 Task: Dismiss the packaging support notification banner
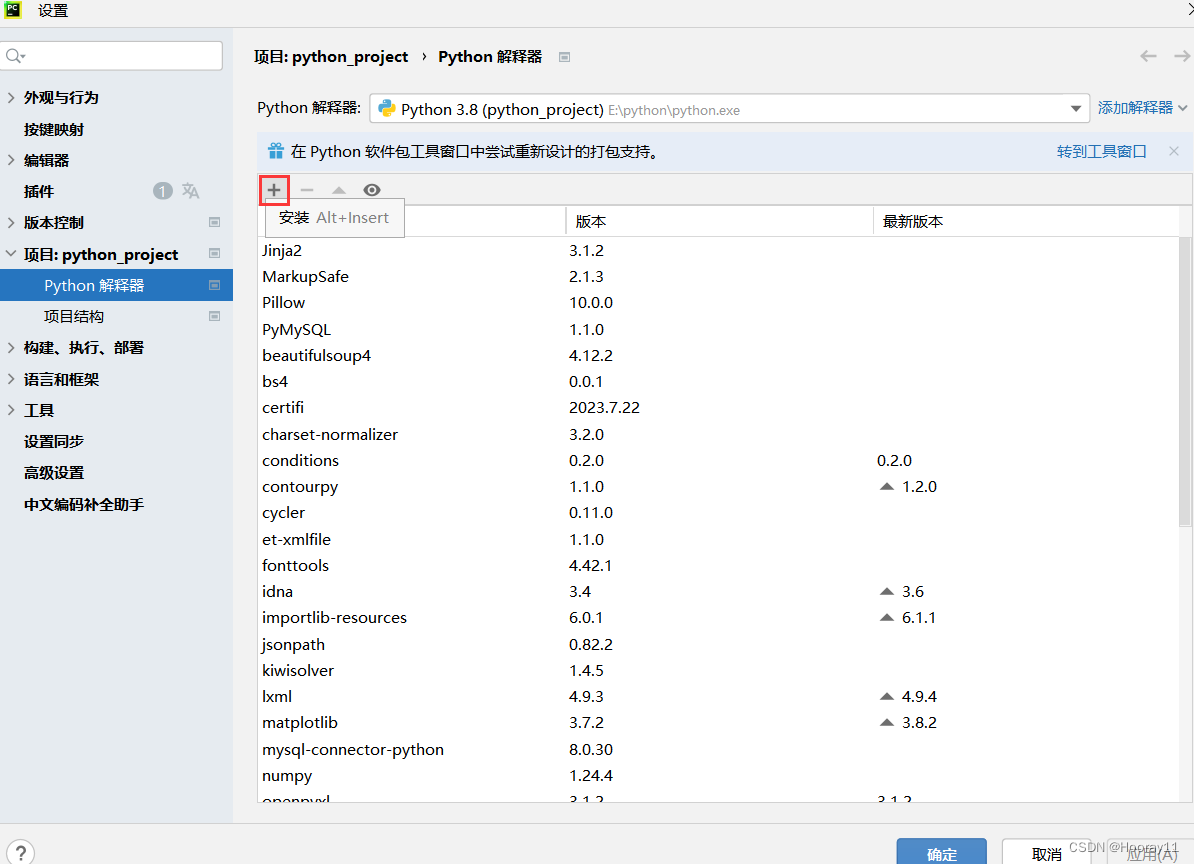pyautogui.click(x=1172, y=151)
